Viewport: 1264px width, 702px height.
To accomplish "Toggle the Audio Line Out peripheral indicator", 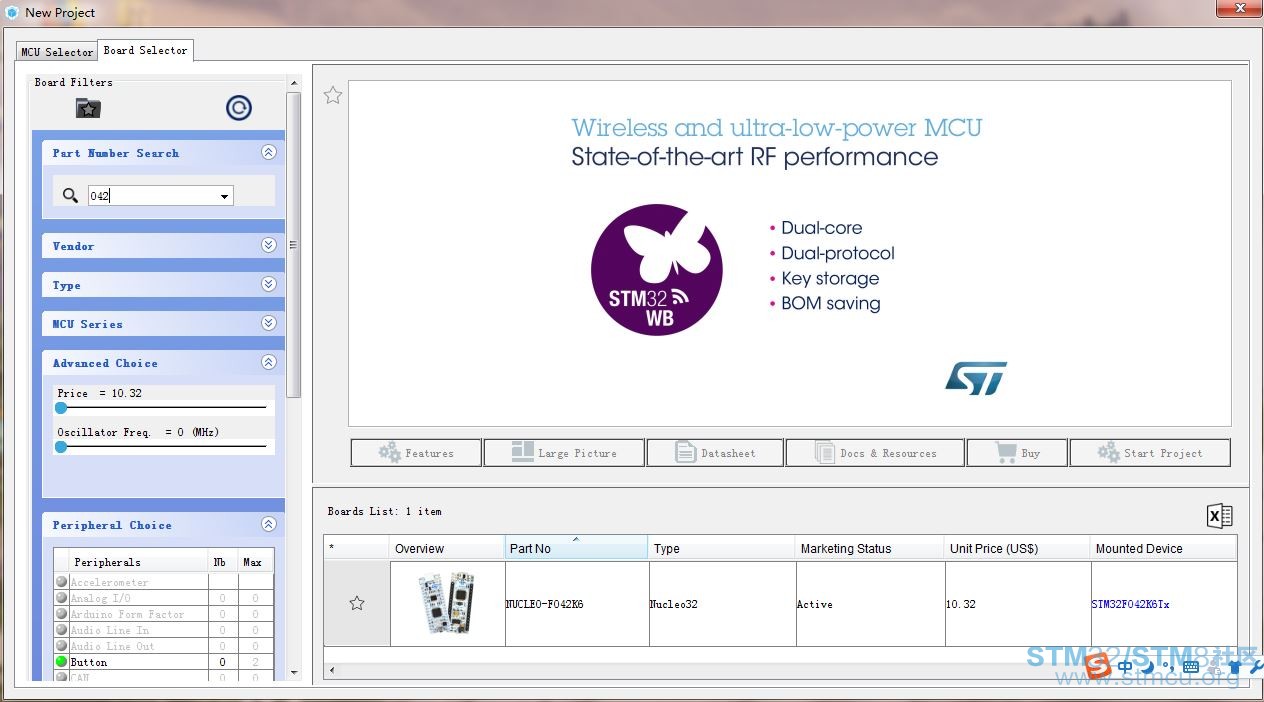I will pos(61,646).
